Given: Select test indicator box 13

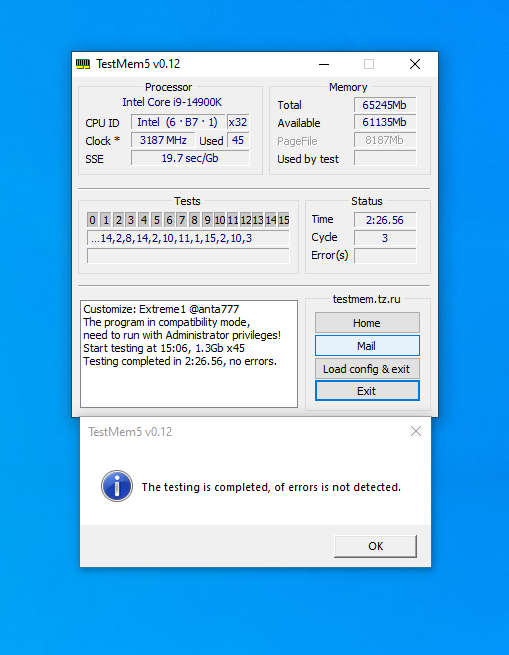Looking at the screenshot, I should (258, 220).
